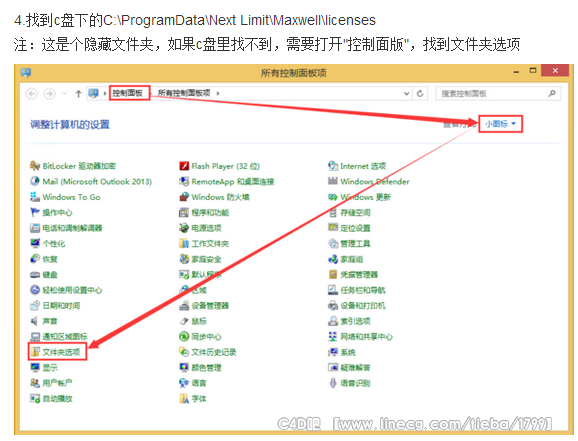Click the 凭据管理器 link
The width and height of the screenshot is (578, 441).
tap(359, 275)
